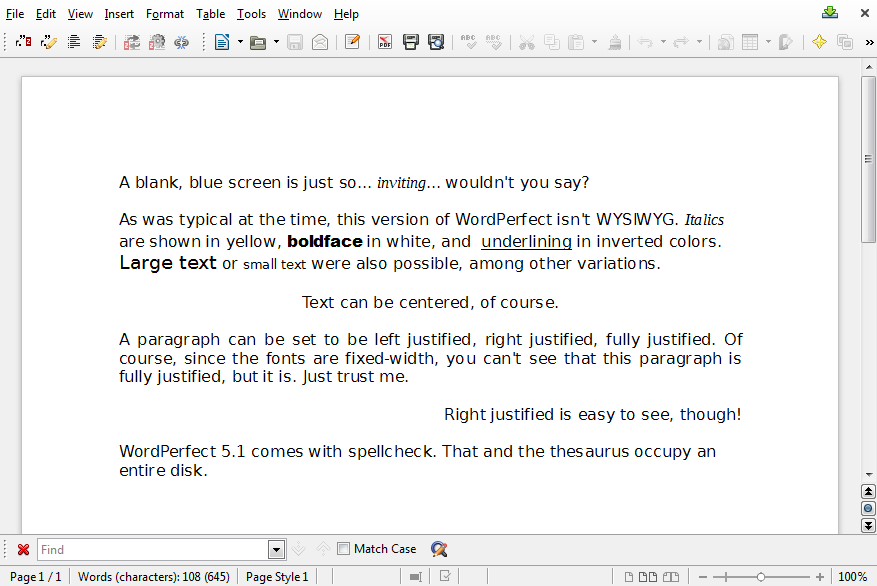Open the Edit menu
877x586 pixels.
[46, 14]
